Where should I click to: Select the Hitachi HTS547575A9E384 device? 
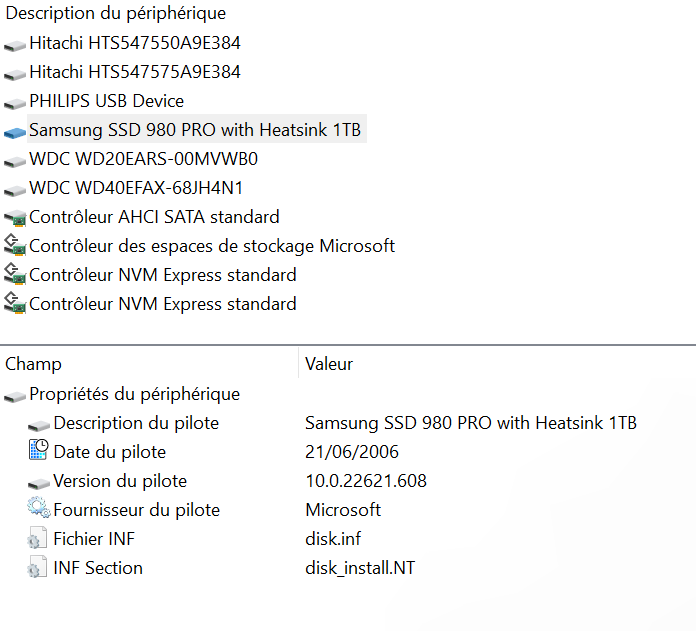[x=134, y=72]
